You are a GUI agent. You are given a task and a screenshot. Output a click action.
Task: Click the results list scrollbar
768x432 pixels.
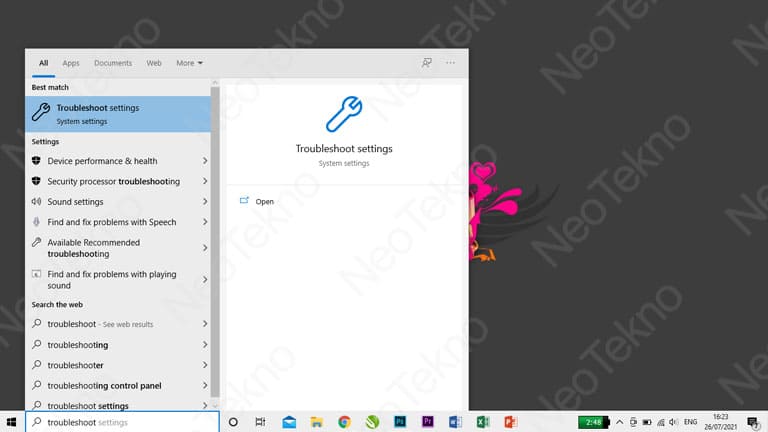[x=215, y=240]
